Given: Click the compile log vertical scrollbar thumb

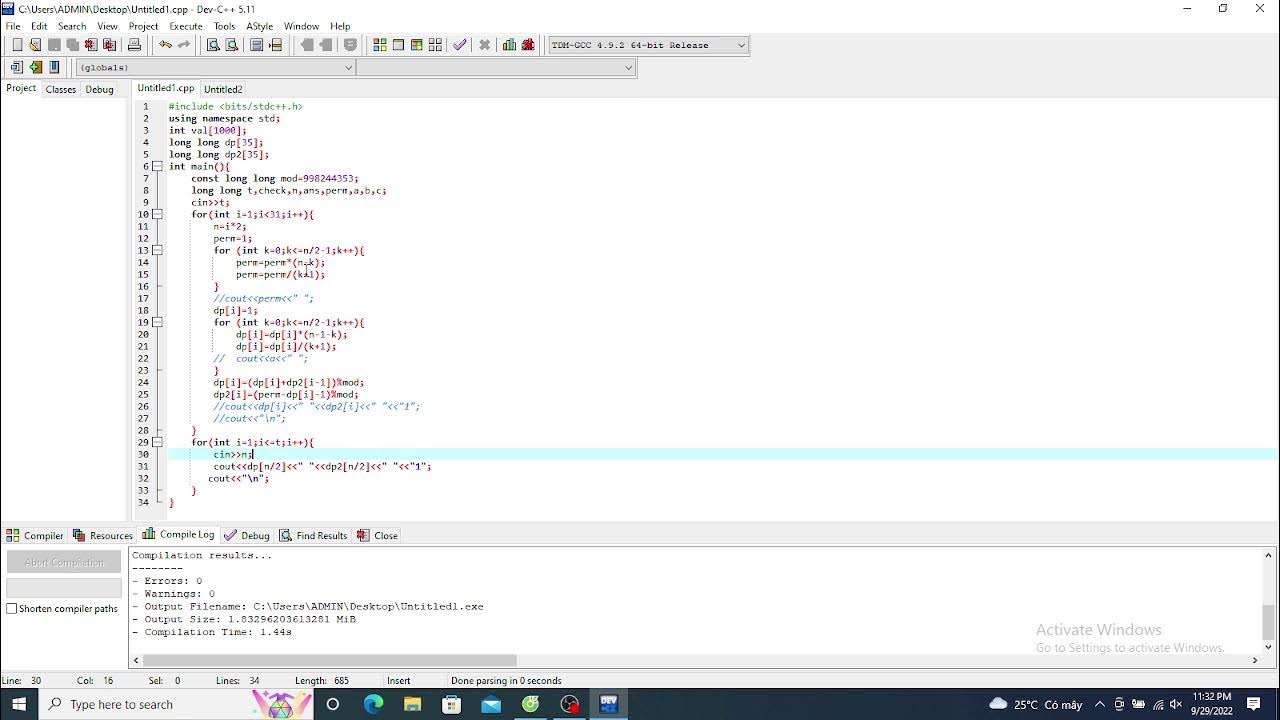Looking at the screenshot, I should pos(1269,622).
